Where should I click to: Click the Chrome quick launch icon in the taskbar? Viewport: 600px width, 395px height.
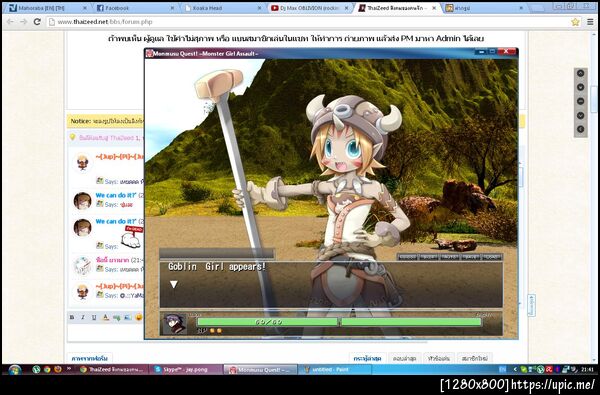pos(47,369)
